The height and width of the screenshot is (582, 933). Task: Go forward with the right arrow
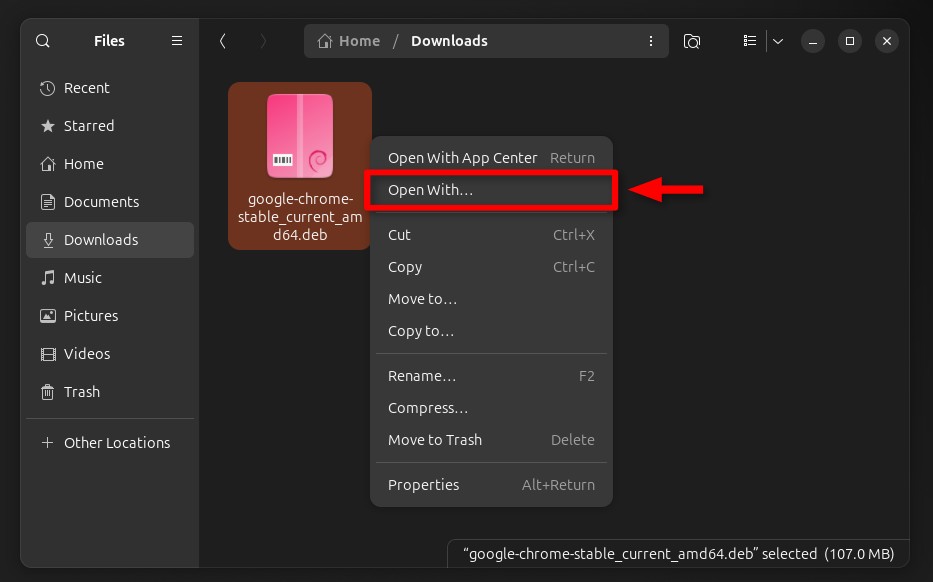pyautogui.click(x=263, y=41)
